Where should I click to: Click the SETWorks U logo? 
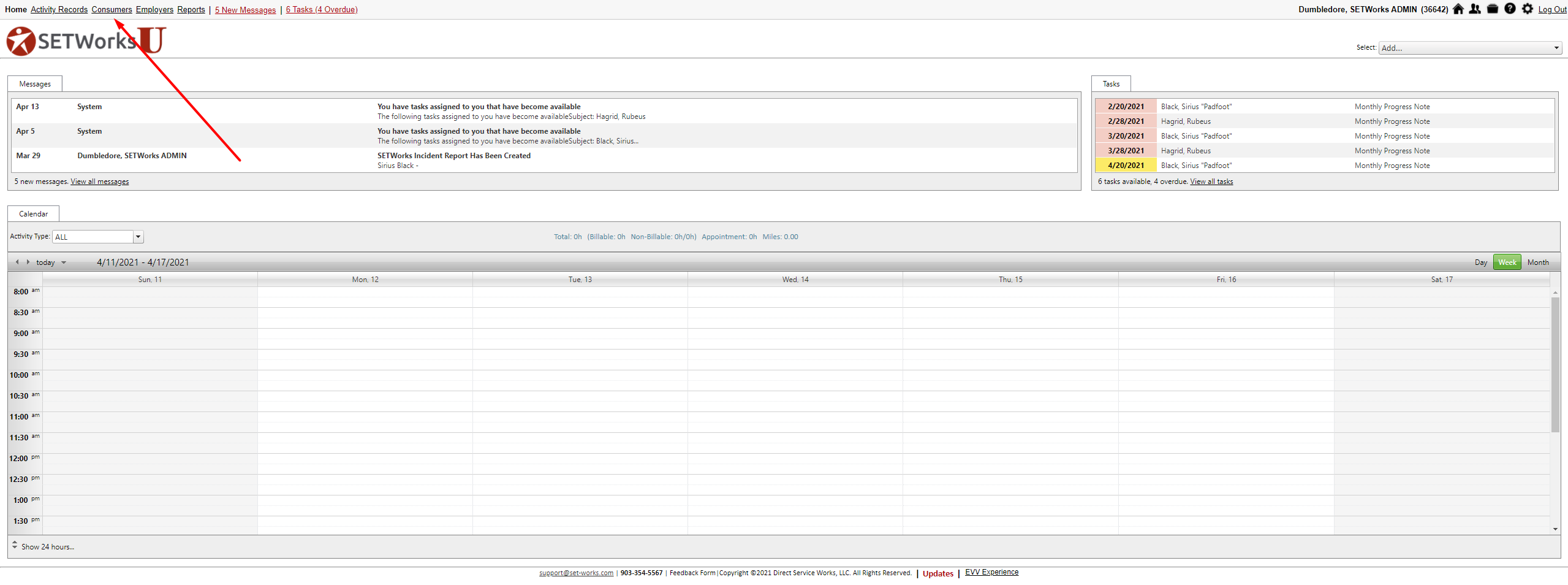pos(86,41)
